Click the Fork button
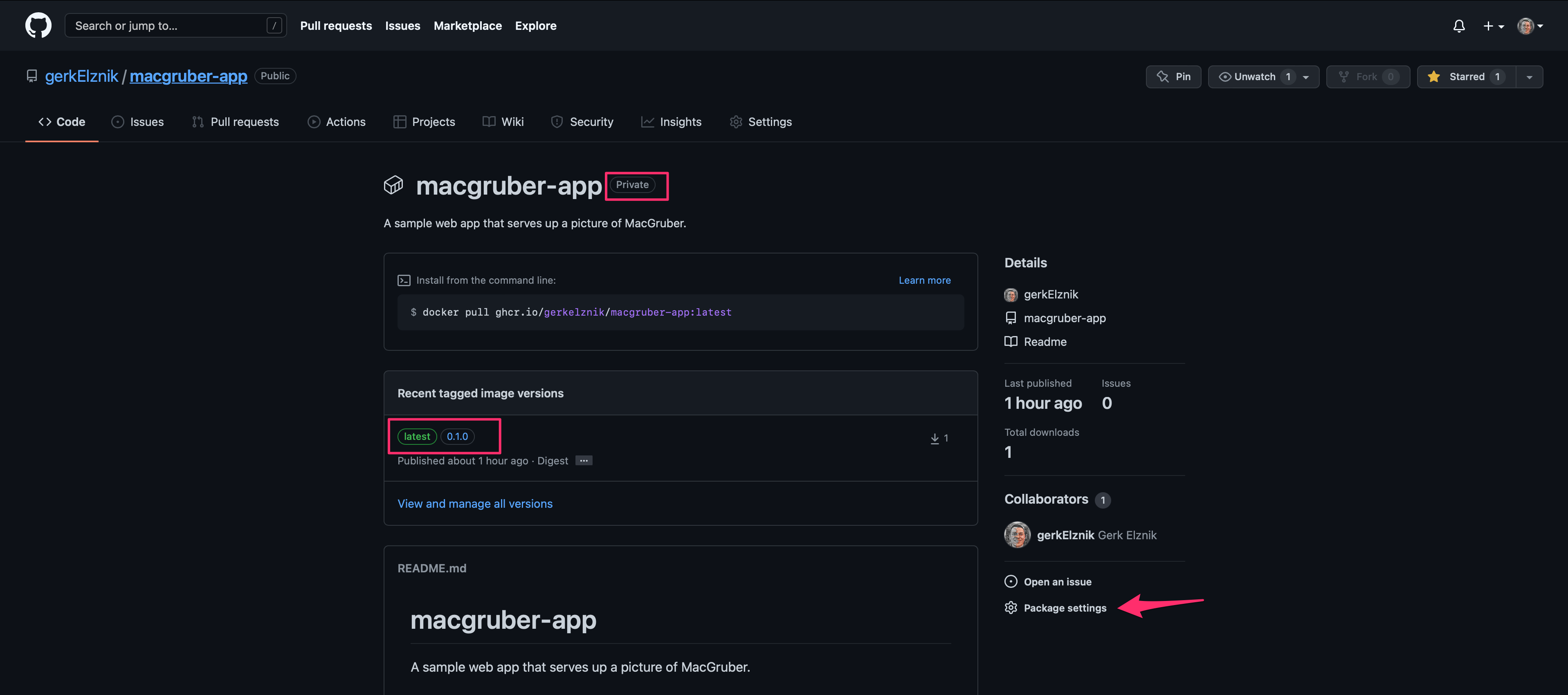Screen dimensions: 1568x695 [x=1368, y=77]
